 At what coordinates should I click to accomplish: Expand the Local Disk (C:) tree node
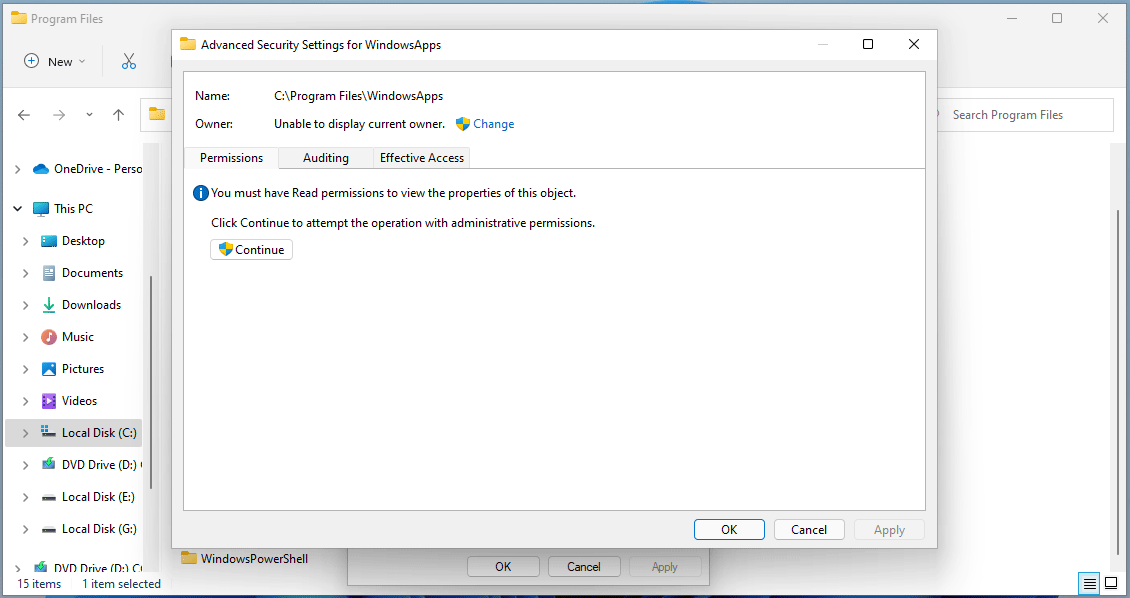25,432
